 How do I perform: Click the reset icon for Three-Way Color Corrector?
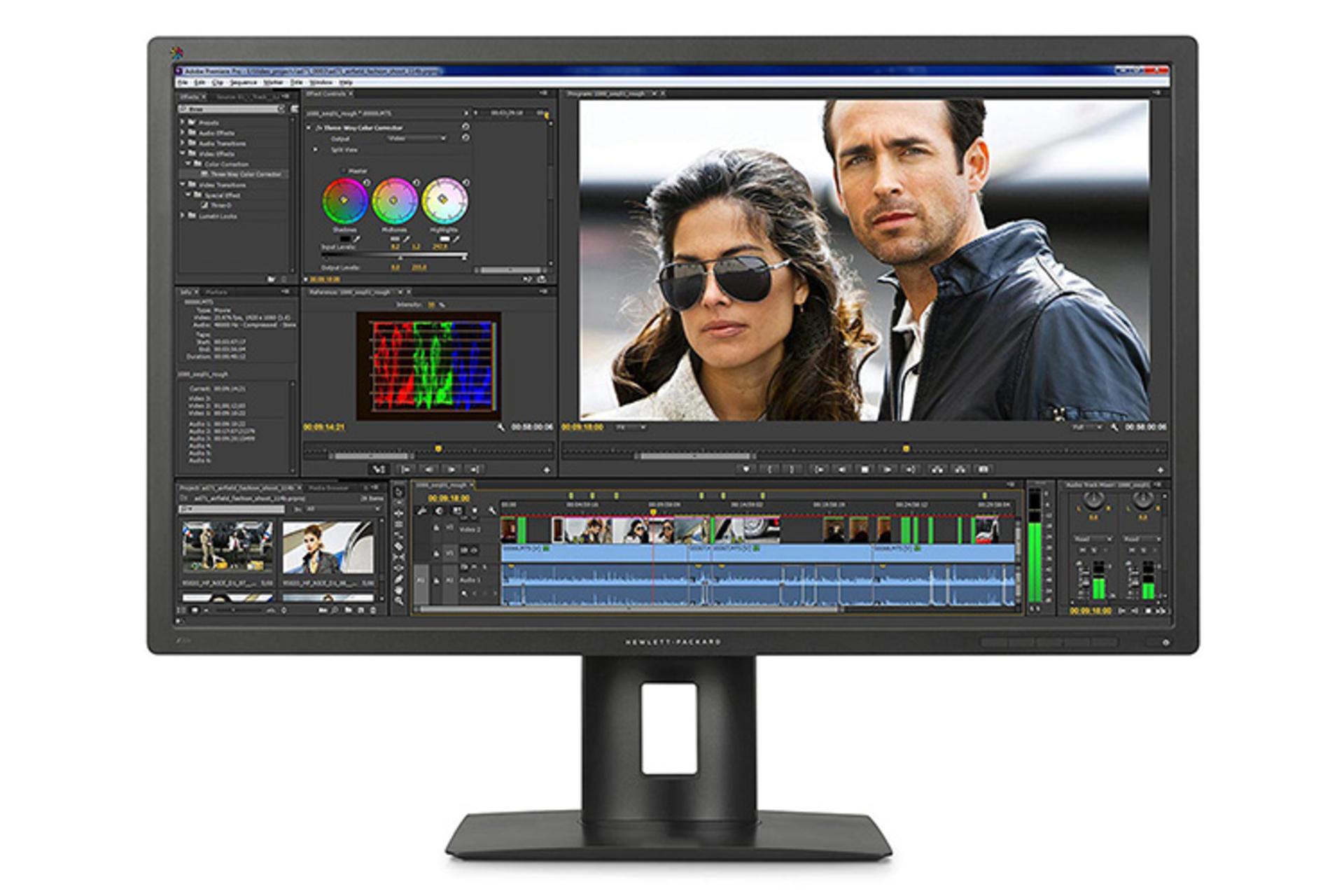465,126
